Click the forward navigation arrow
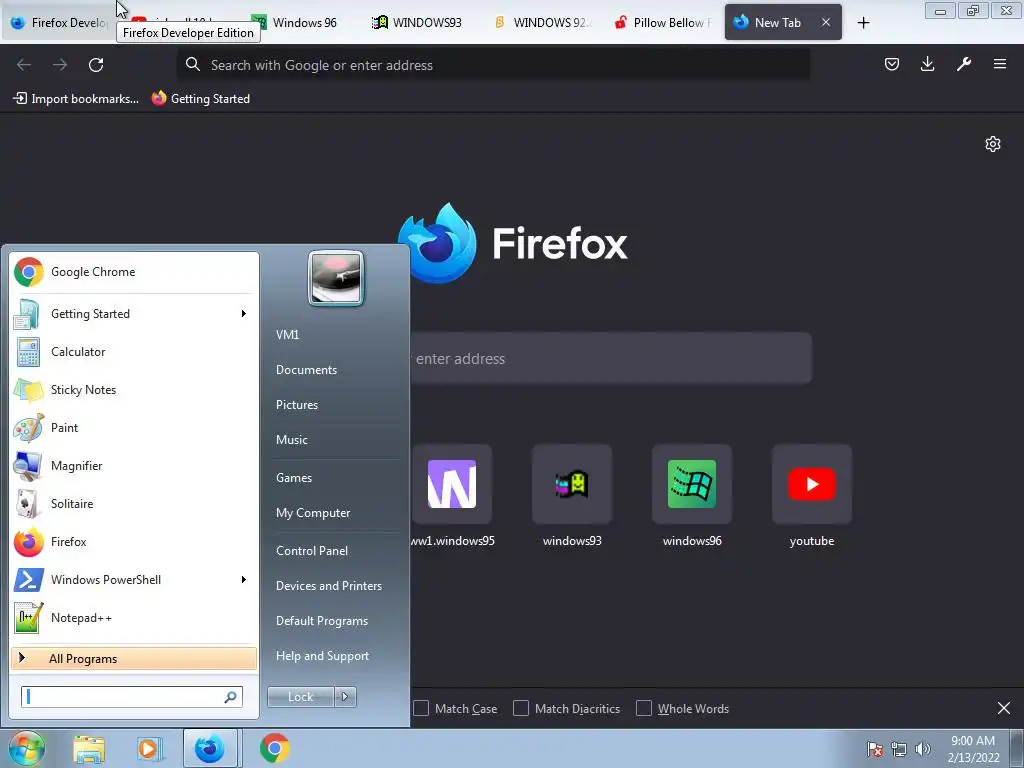 click(x=60, y=65)
